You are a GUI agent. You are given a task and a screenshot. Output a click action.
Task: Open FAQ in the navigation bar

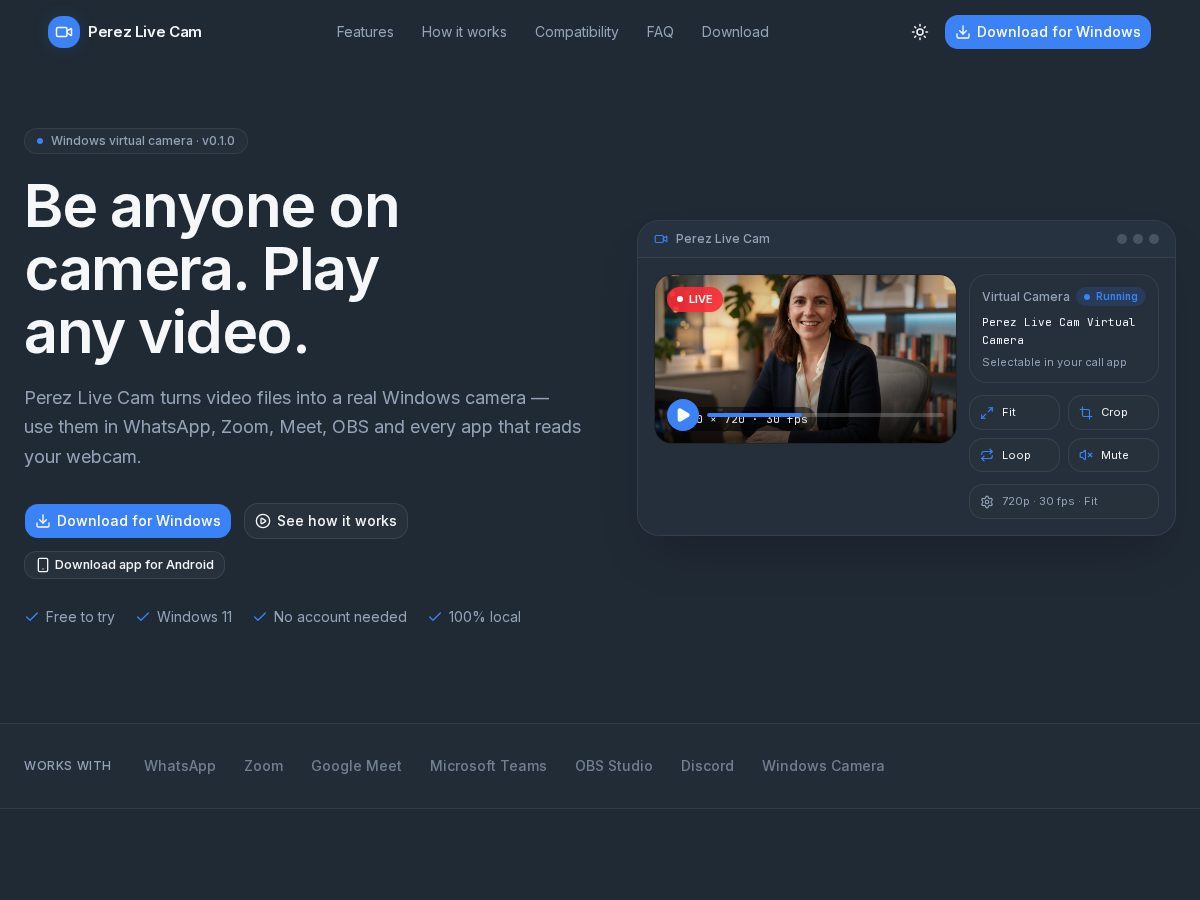[x=660, y=32]
